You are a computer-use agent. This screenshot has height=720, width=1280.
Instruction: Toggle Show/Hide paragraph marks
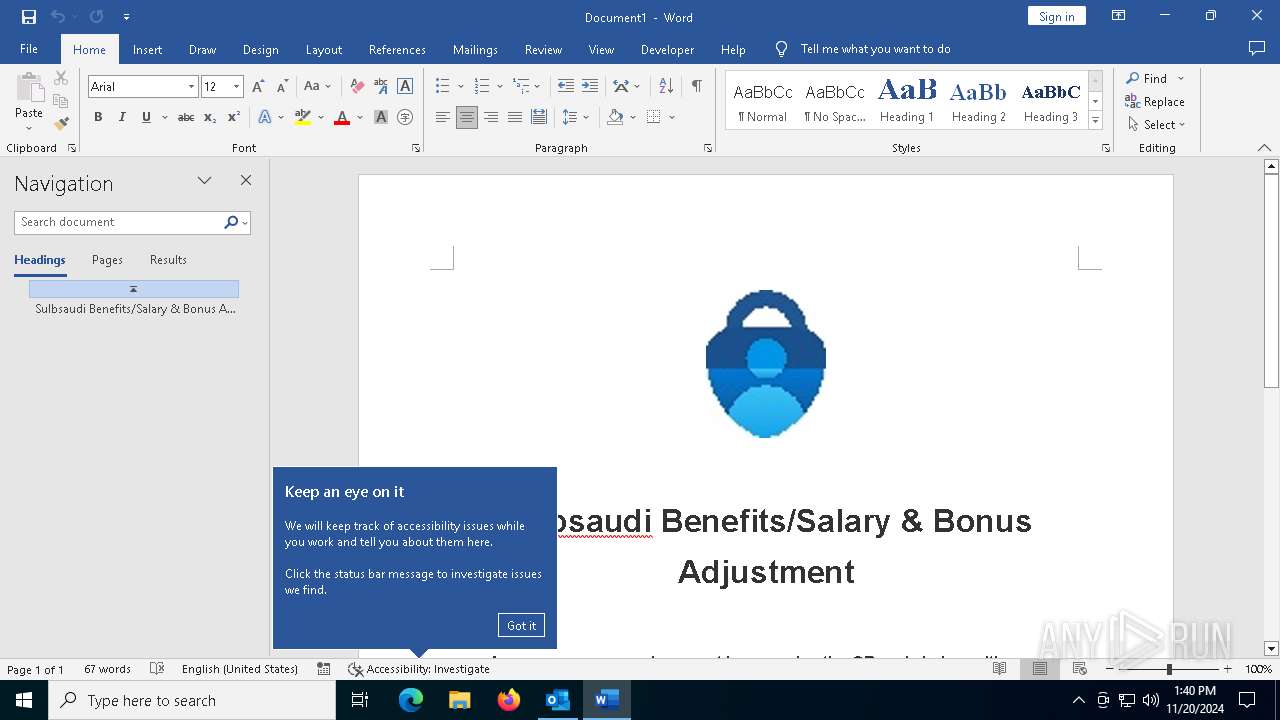pyautogui.click(x=696, y=86)
